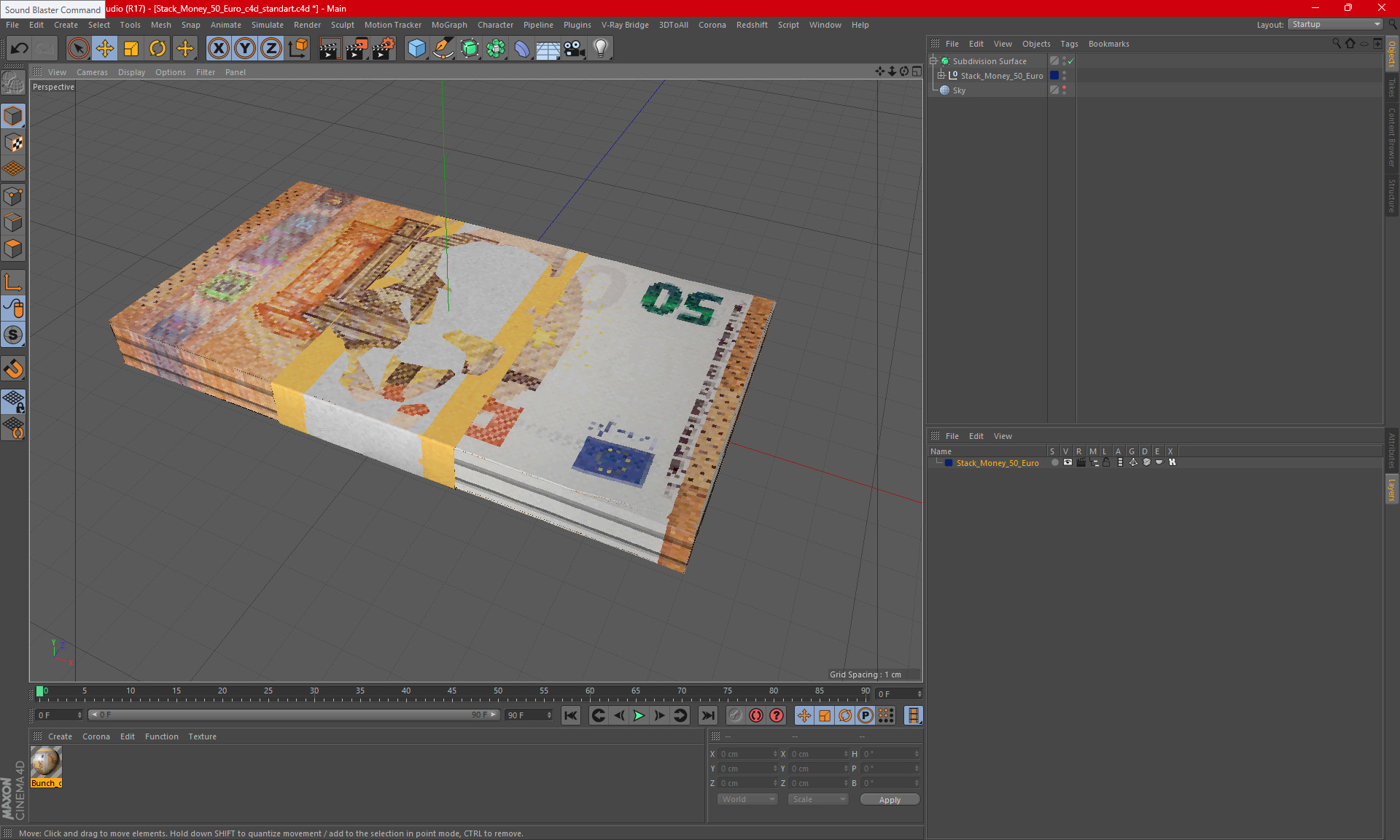Toggle Enable Snap magnet icon

[13, 369]
